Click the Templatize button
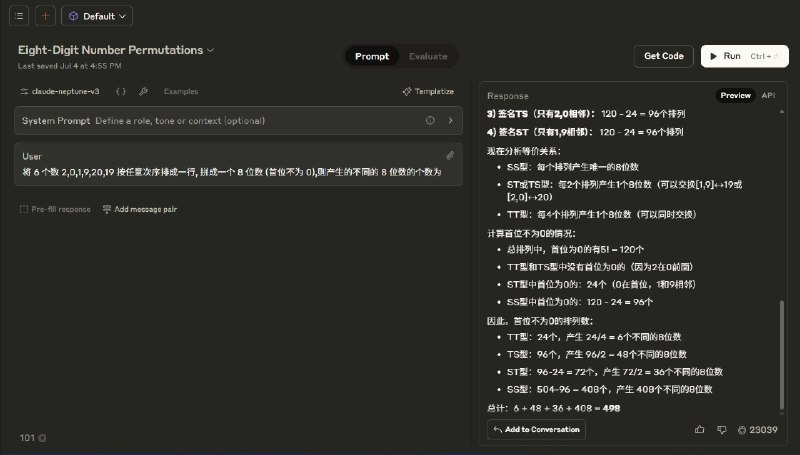Screen dimensions: 800x455 tap(428, 91)
